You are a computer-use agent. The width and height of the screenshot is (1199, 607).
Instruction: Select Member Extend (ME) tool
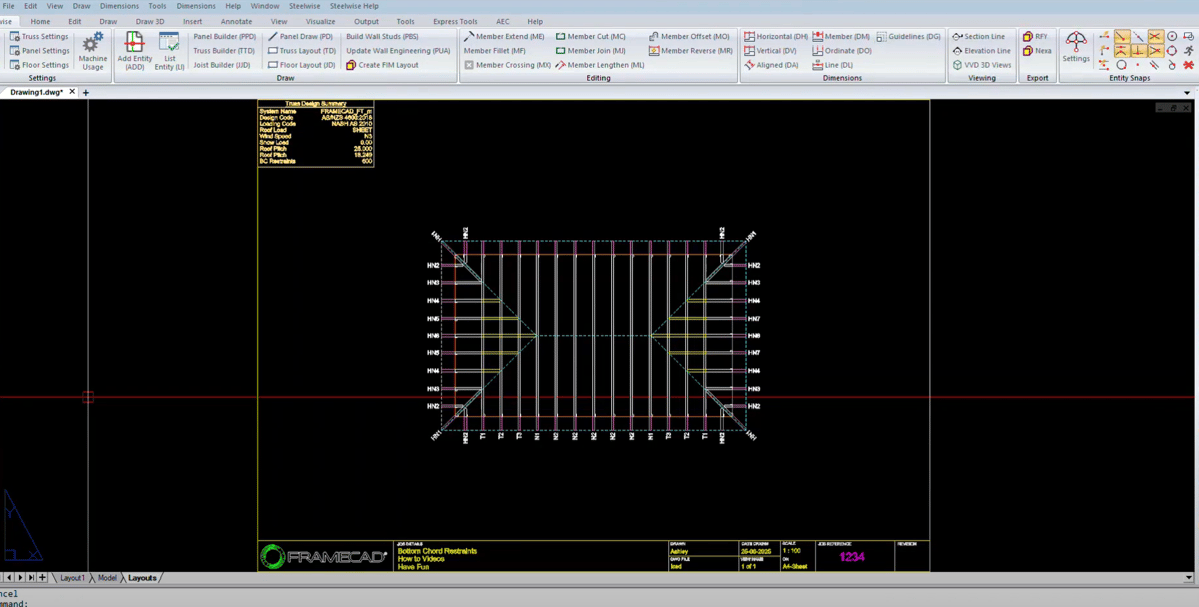[504, 36]
